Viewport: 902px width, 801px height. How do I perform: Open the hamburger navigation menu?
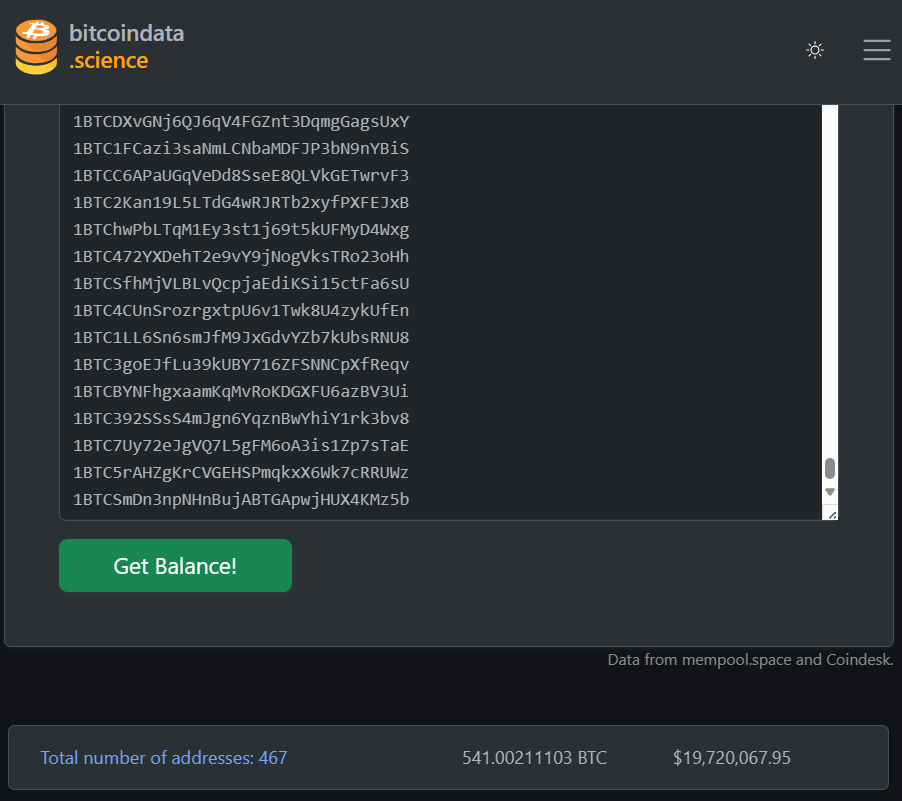[877, 50]
